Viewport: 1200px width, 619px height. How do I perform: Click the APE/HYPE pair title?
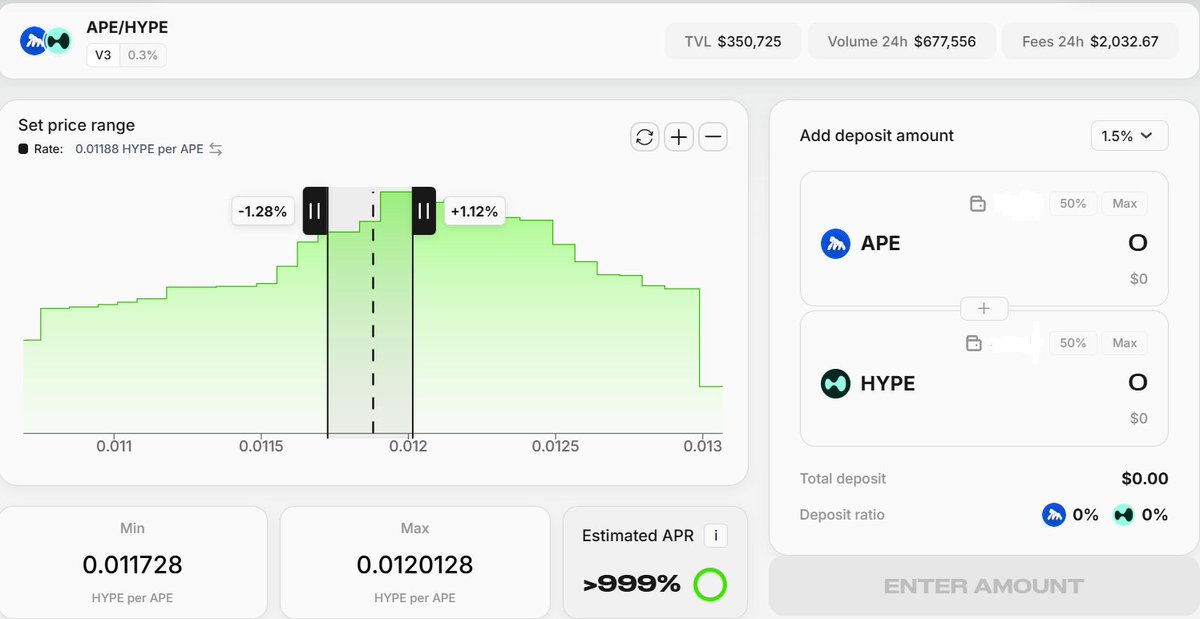128,27
